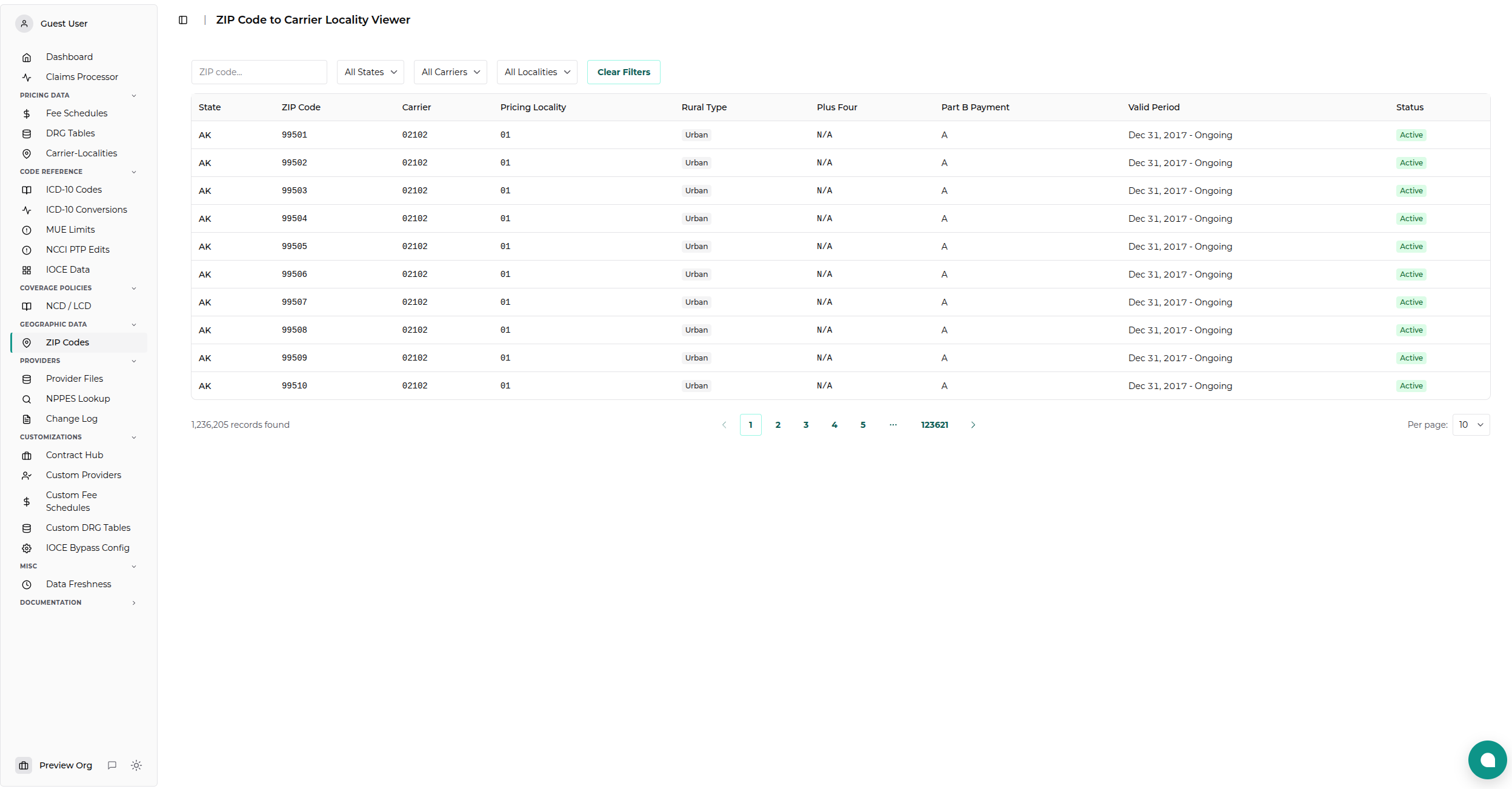This screenshot has height=789, width=1512.
Task: Click the Custom DRG Tables database icon
Action: click(27, 528)
